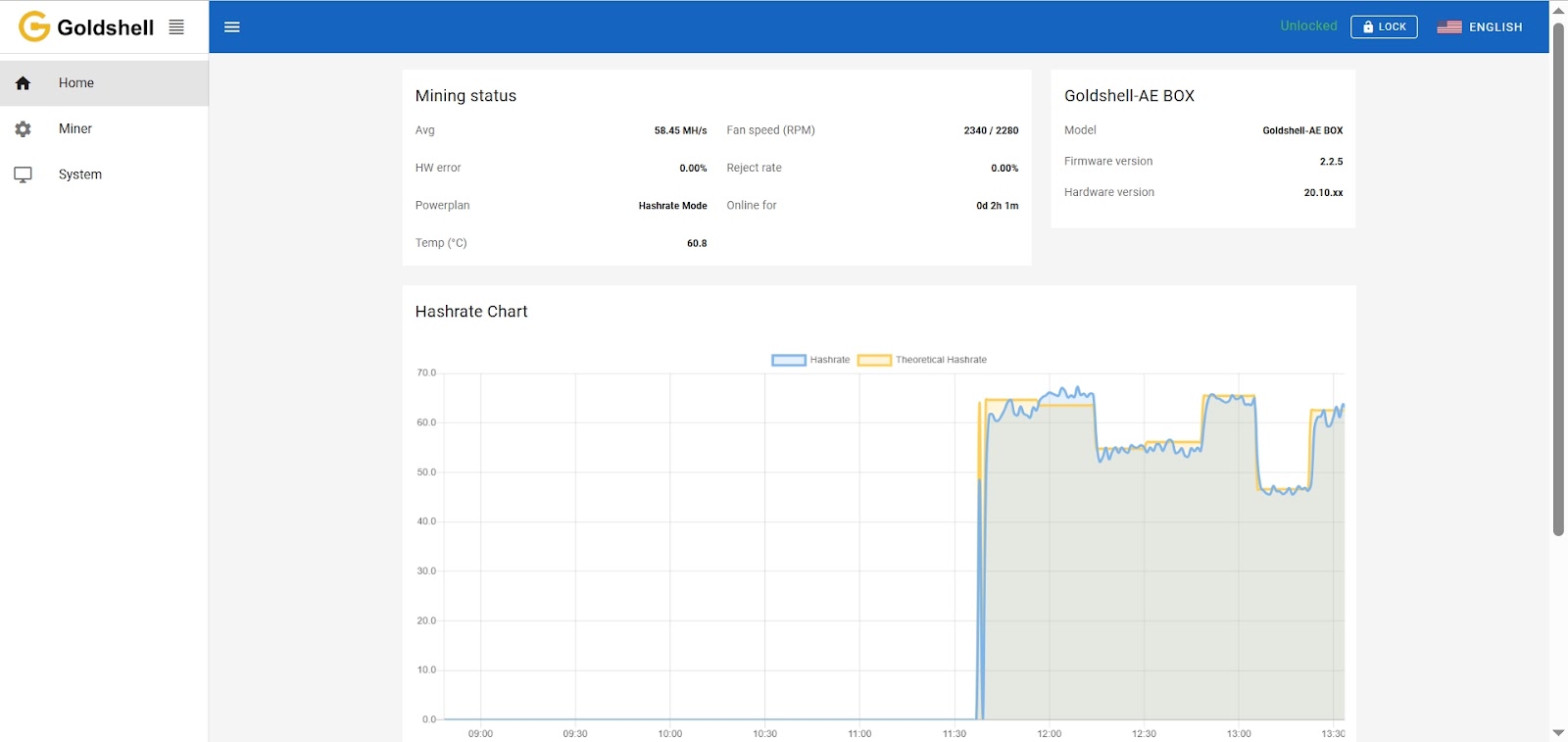Open the Home sidebar page
Screen dimensions: 1568x742
104,83
